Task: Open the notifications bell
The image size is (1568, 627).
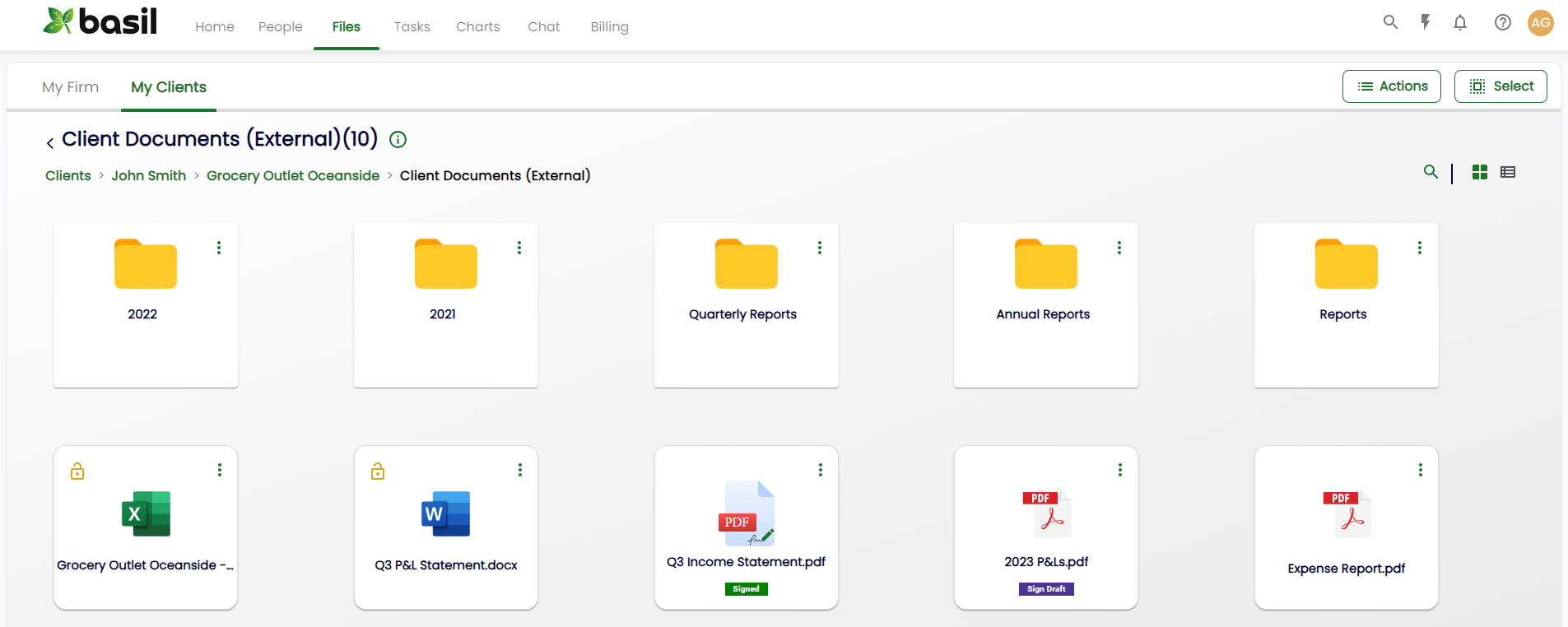Action: (1460, 22)
